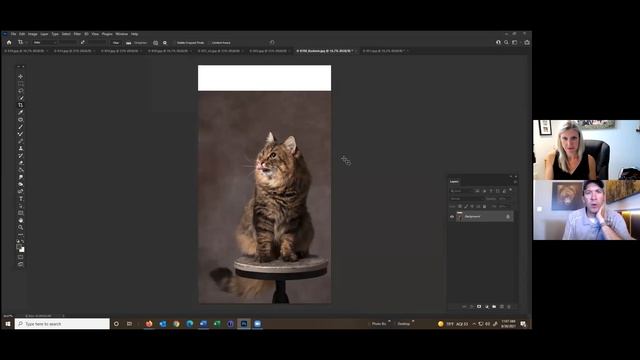Image resolution: width=640 pixels, height=360 pixels.
Task: Toggle Content-Aware checkbox
Action: pos(209,42)
